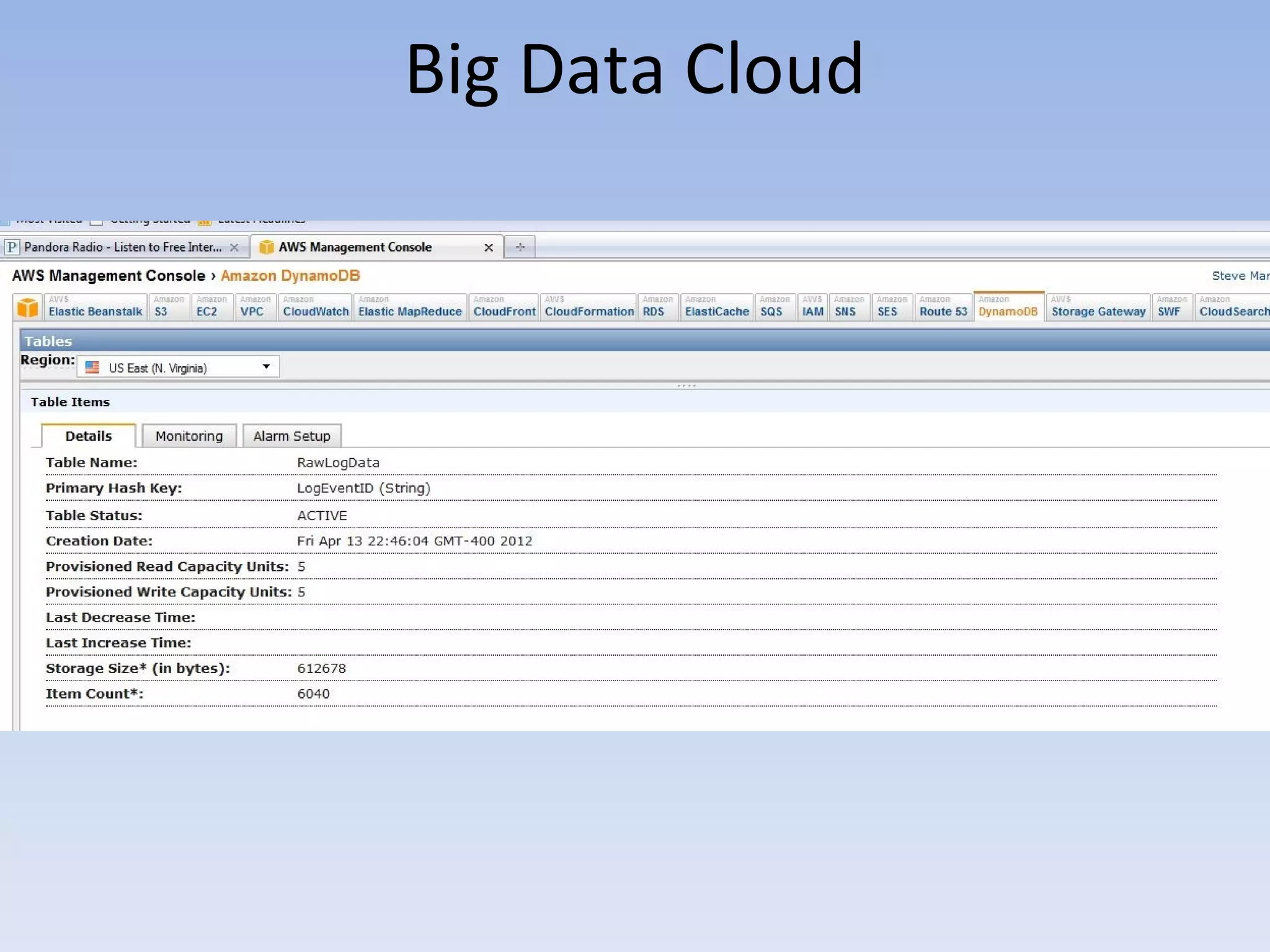Click the LogEventID (String) hash key value

tap(363, 488)
